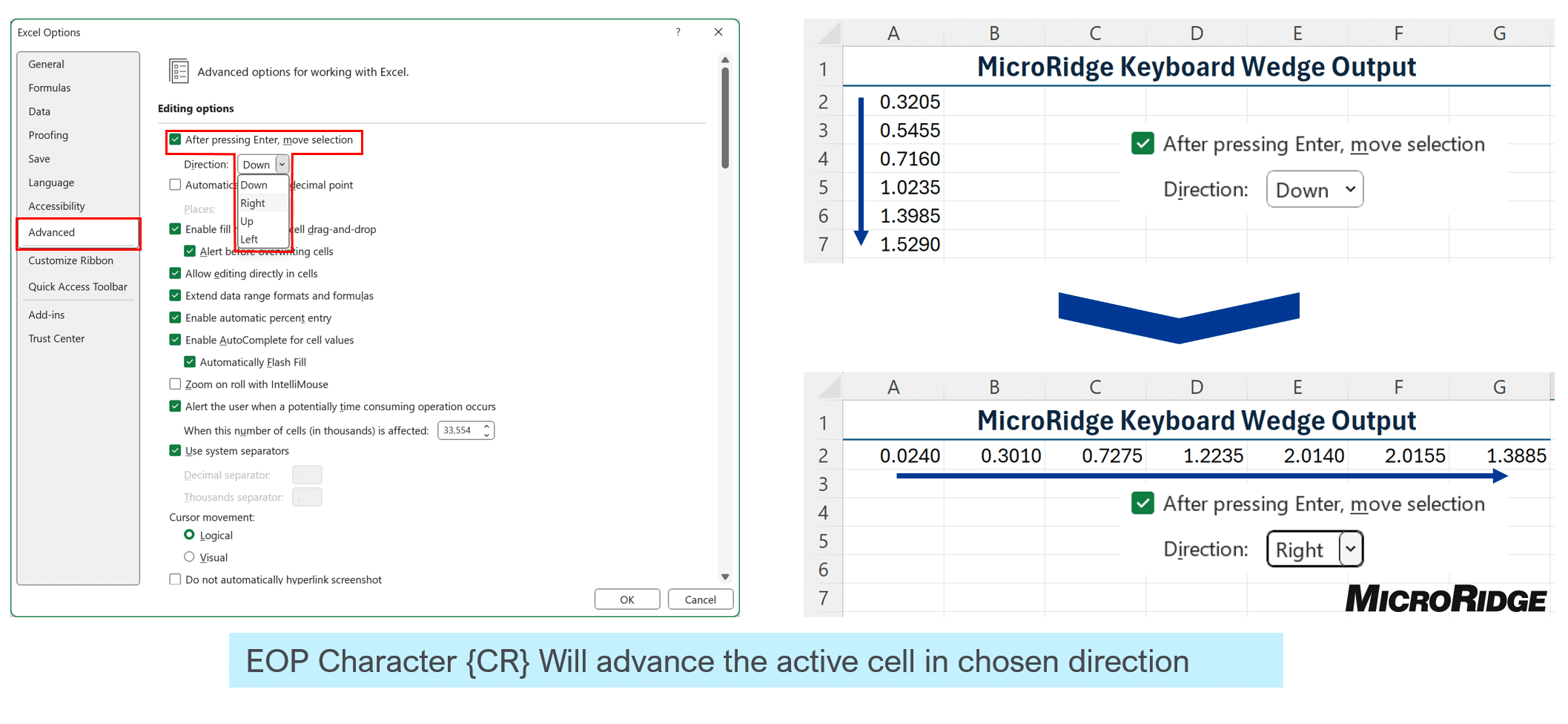This screenshot has width=1568, height=724.
Task: Open the General category in Excel Options
Action: coord(46,65)
